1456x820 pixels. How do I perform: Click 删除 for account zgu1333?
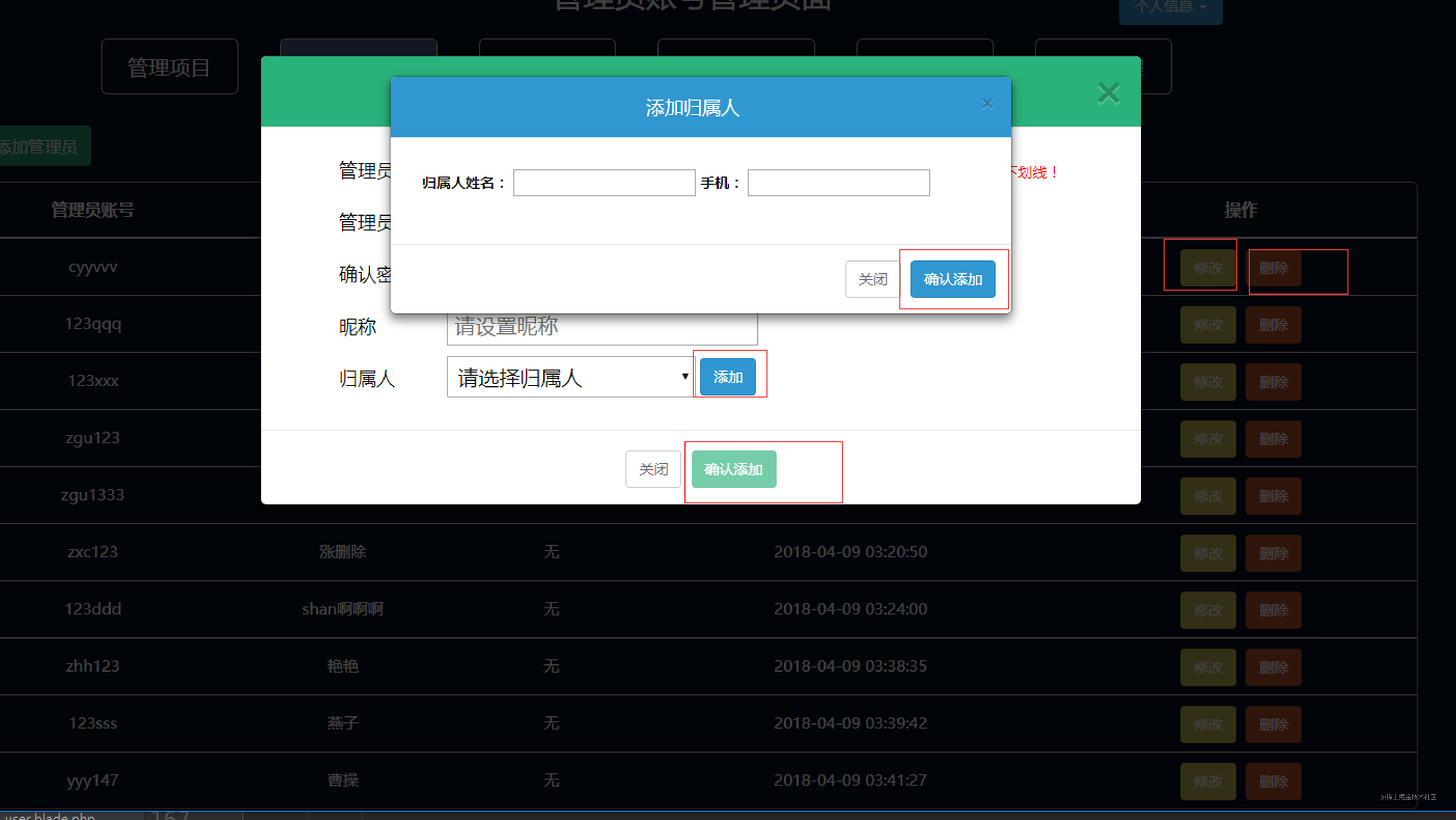(1274, 496)
